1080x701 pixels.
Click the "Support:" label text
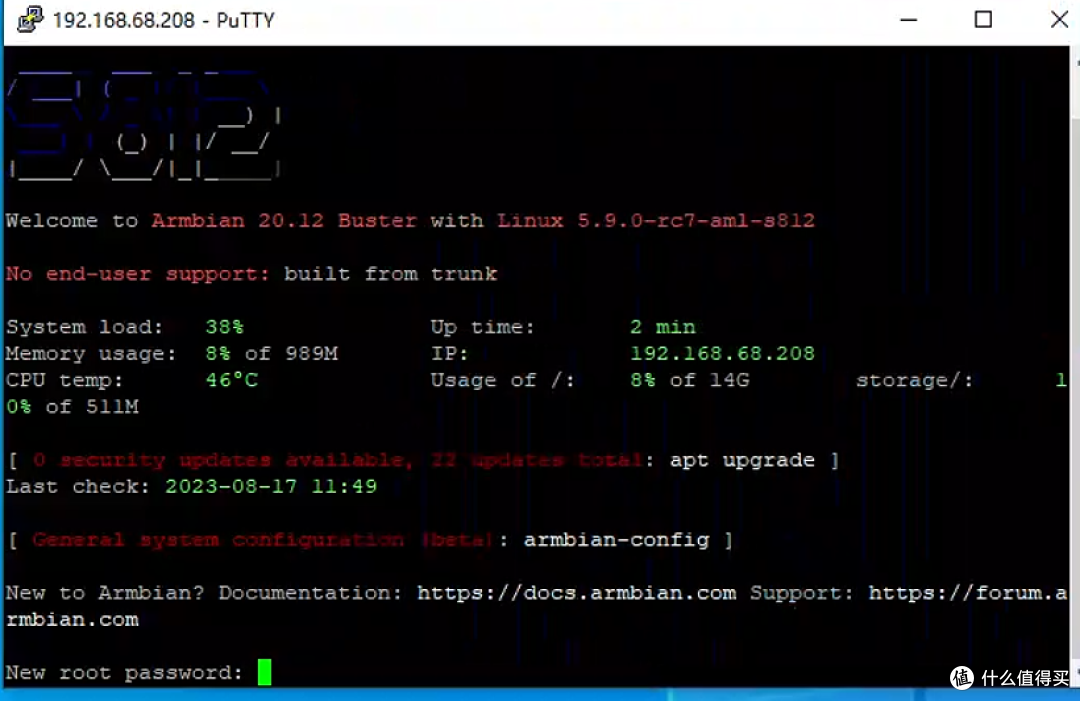click(802, 593)
